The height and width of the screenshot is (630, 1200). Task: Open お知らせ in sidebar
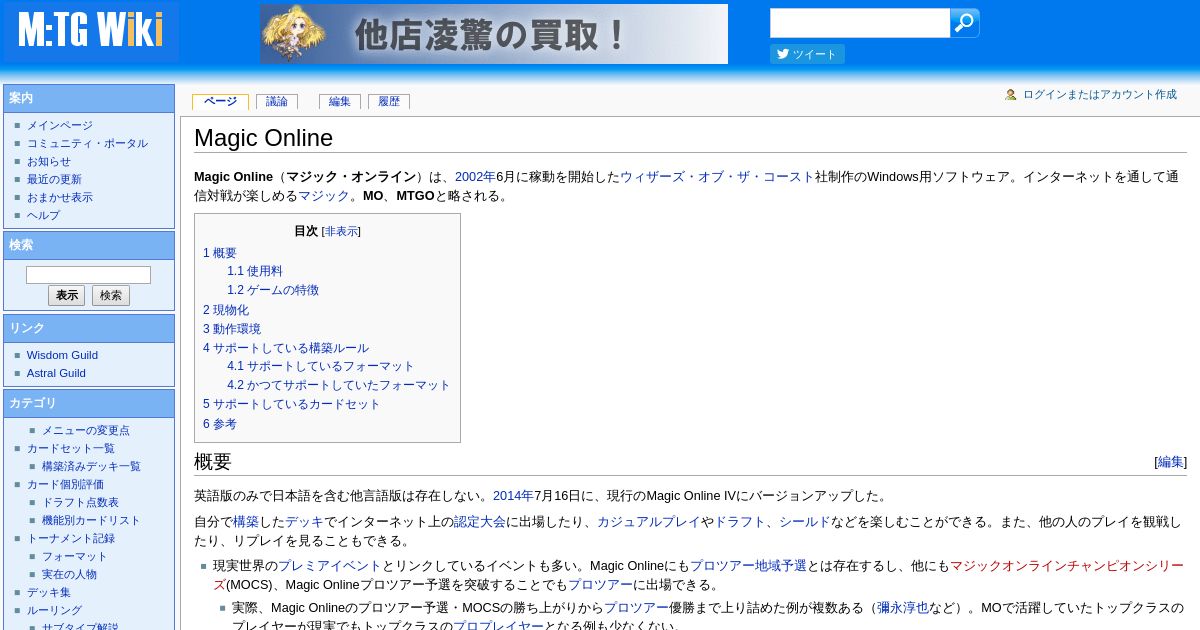pos(49,161)
